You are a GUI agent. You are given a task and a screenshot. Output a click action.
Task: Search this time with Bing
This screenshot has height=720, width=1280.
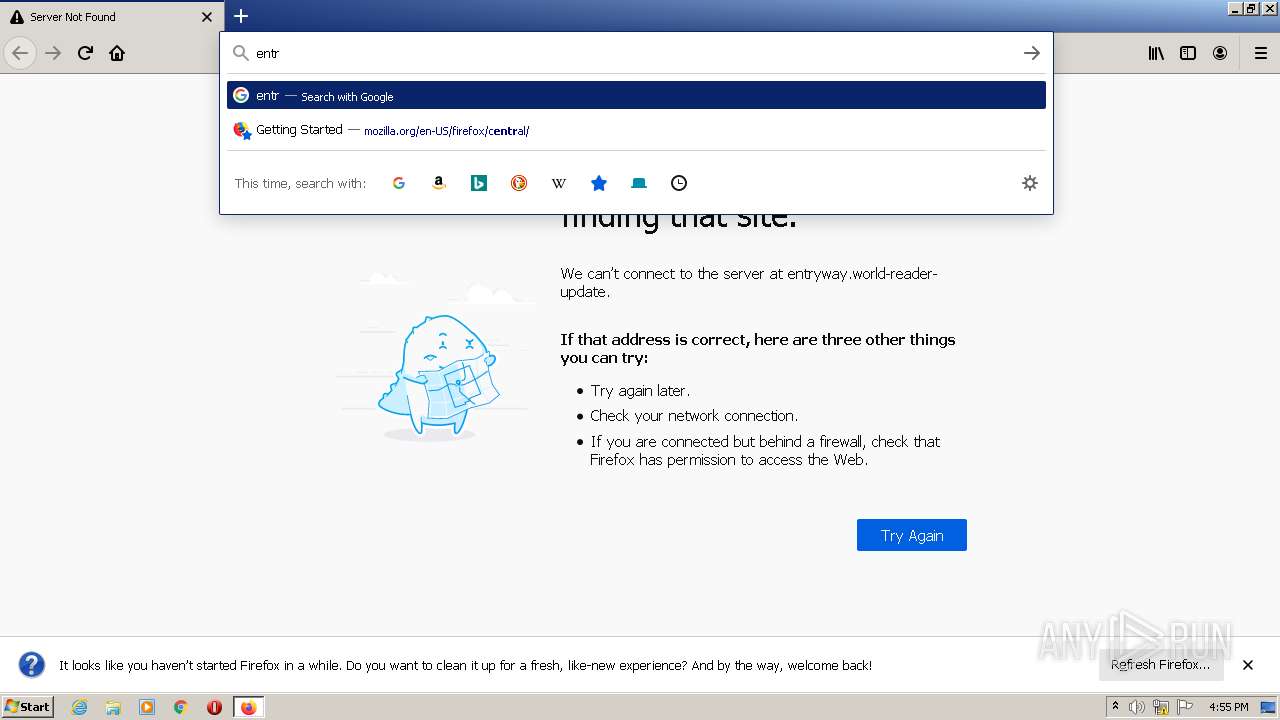(x=479, y=183)
